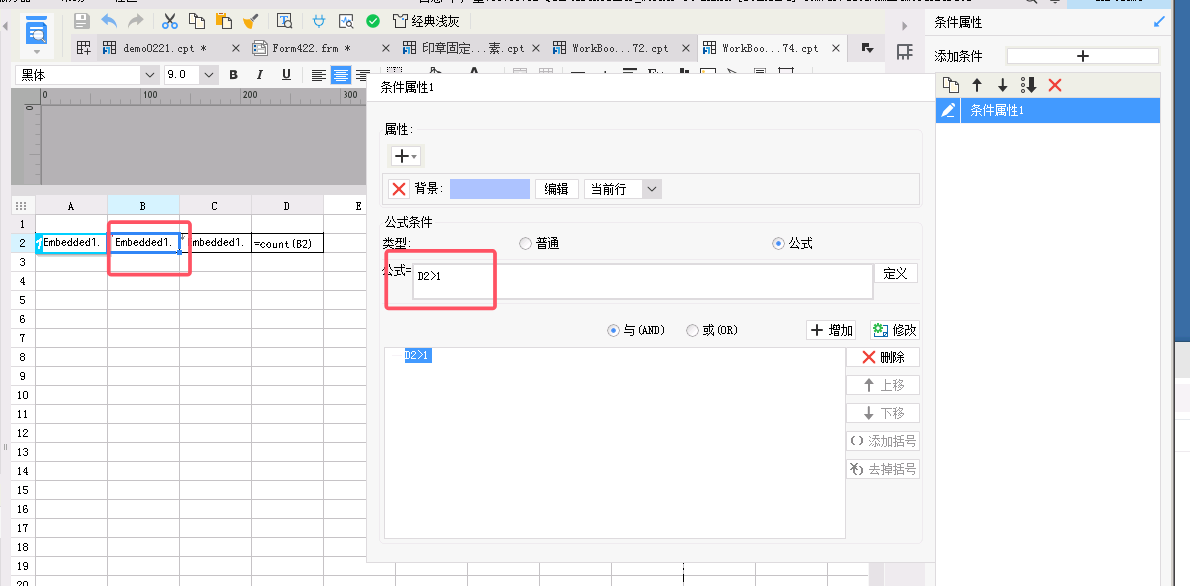Click the Copy icon in top toolbar
Image resolution: width=1190 pixels, height=586 pixels.
pos(197,21)
